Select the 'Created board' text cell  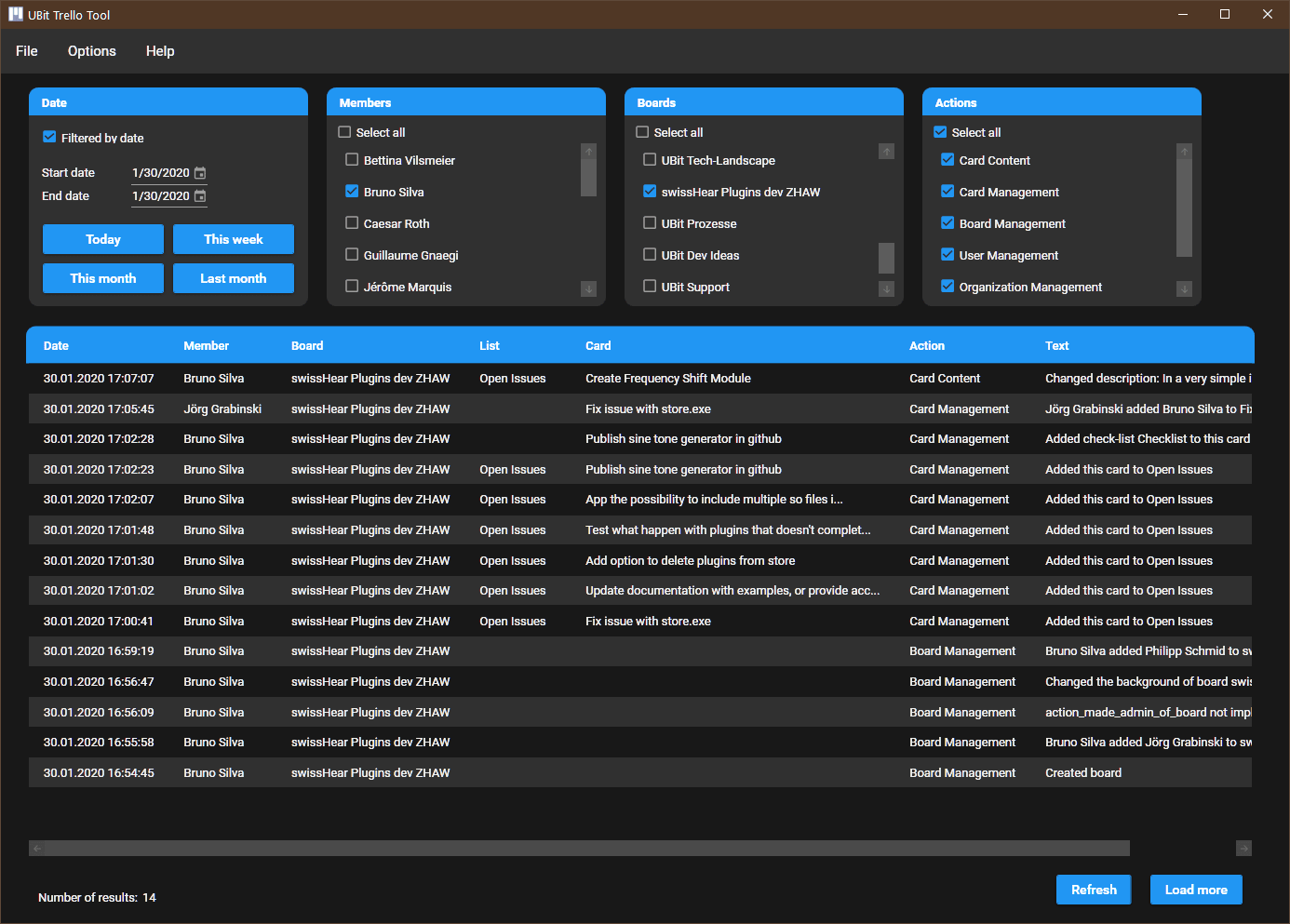[1083, 772]
